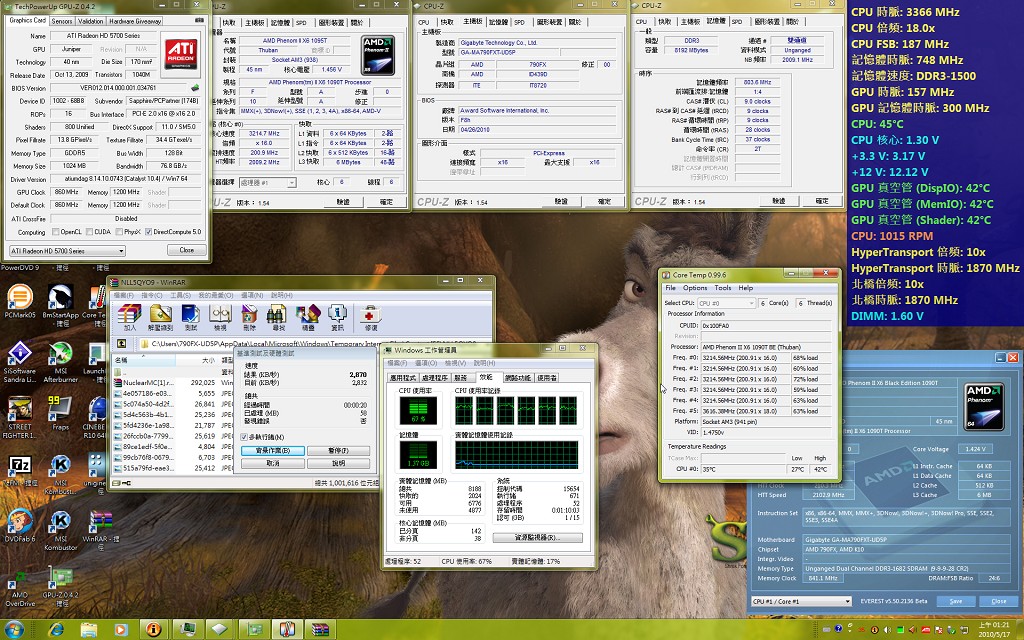Click the EVEREST Close button
This screenshot has height=640, width=1024.
click(999, 601)
